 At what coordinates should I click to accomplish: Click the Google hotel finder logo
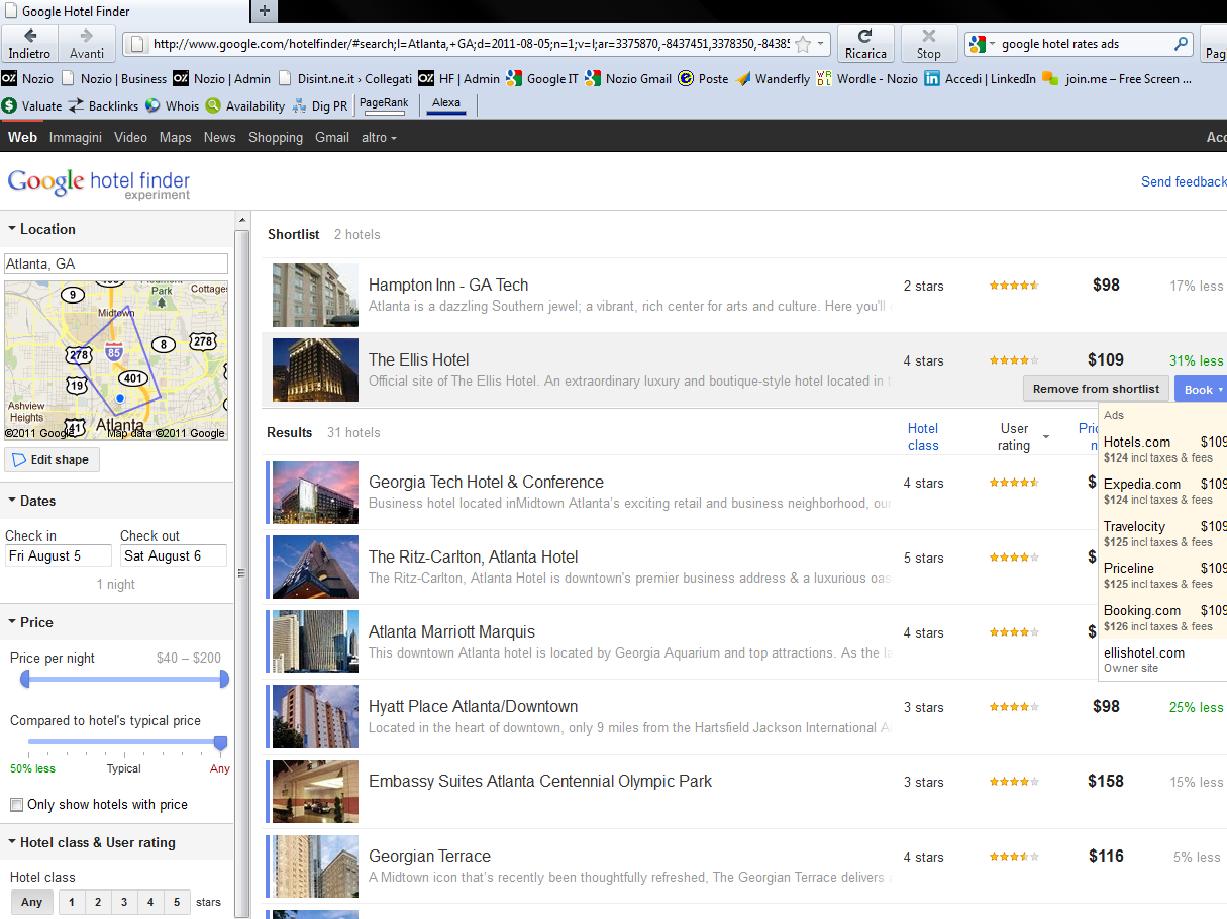pos(99,183)
